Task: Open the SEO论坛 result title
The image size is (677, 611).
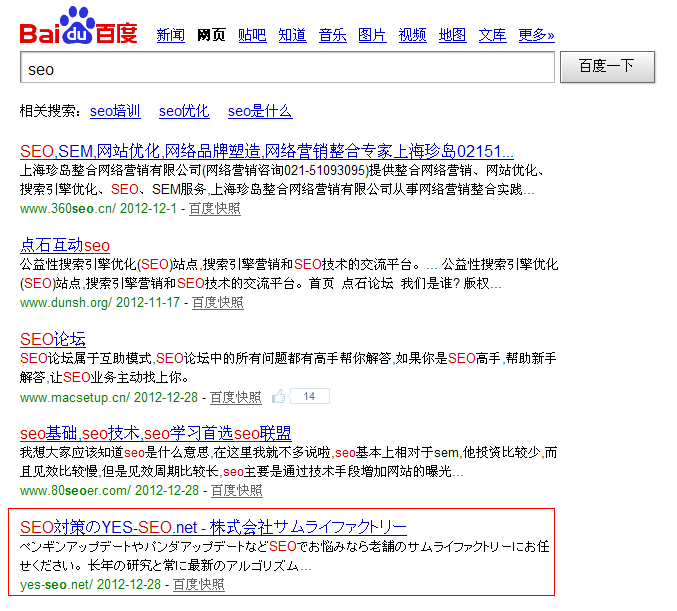Action: point(53,339)
